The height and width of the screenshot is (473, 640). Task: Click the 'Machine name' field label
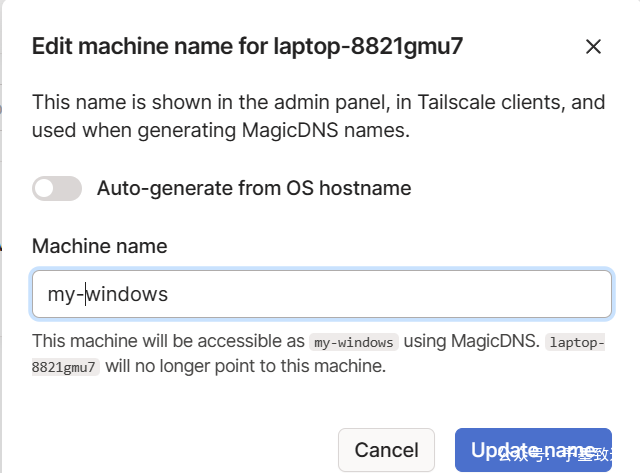(100, 246)
